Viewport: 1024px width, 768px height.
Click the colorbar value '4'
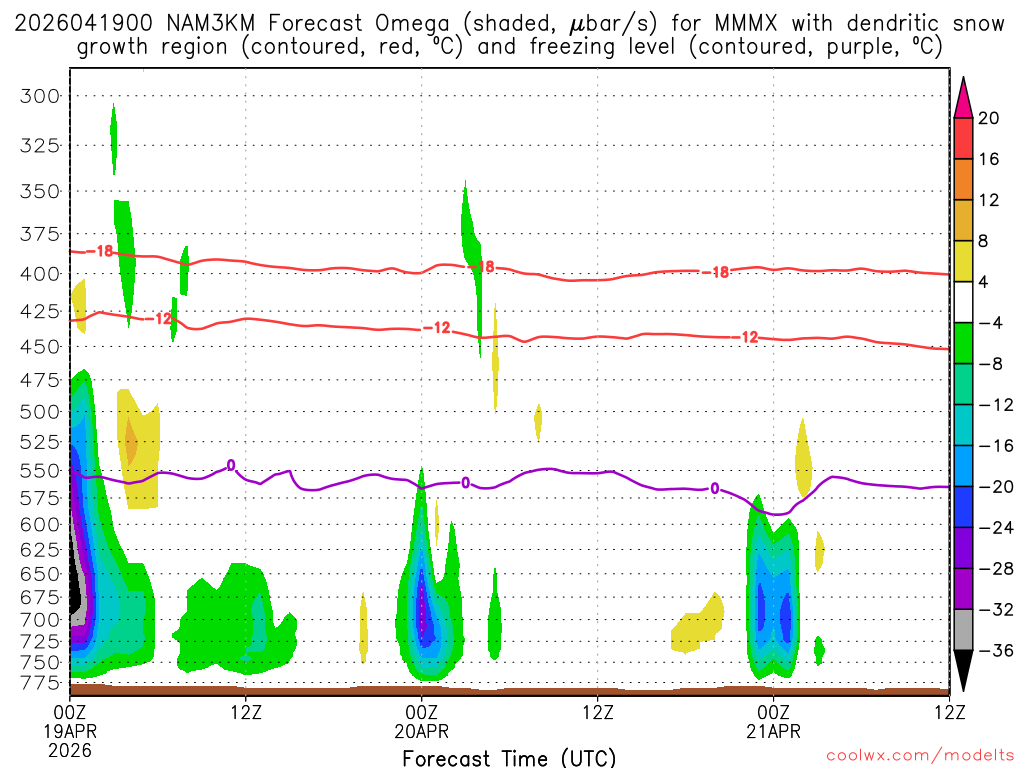point(984,283)
